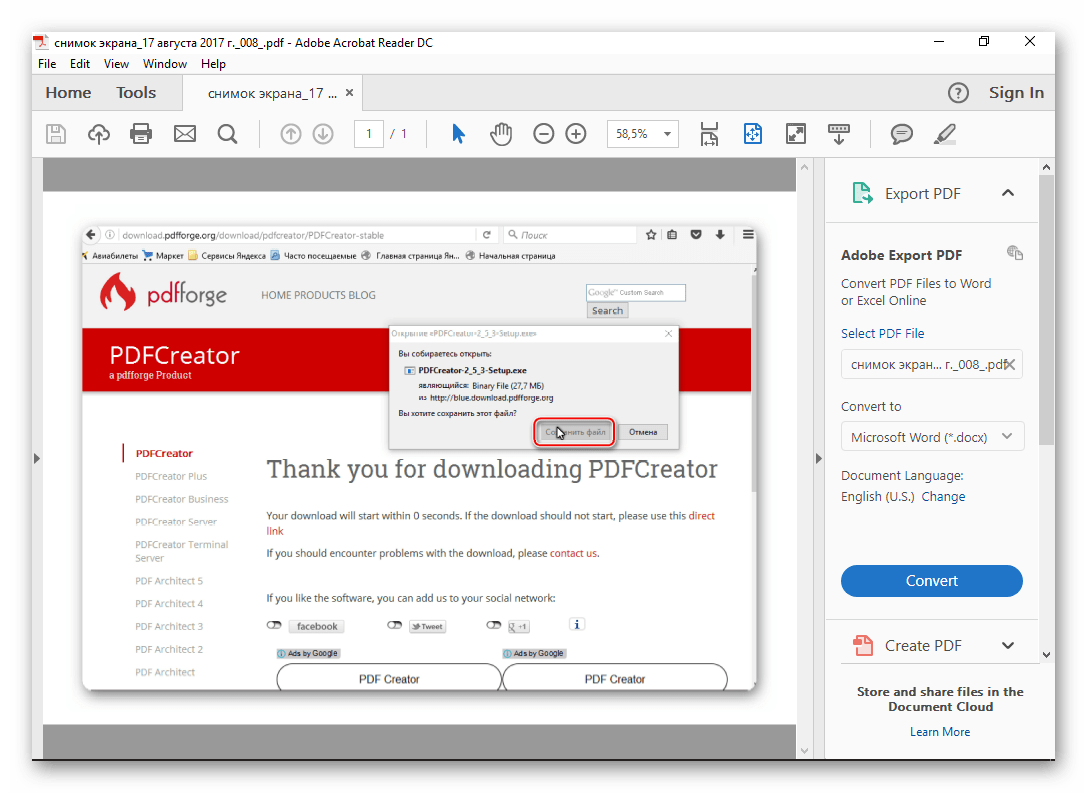This screenshot has width=1088, height=793.
Task: Click the Create PDF panel icon
Action: coord(862,646)
